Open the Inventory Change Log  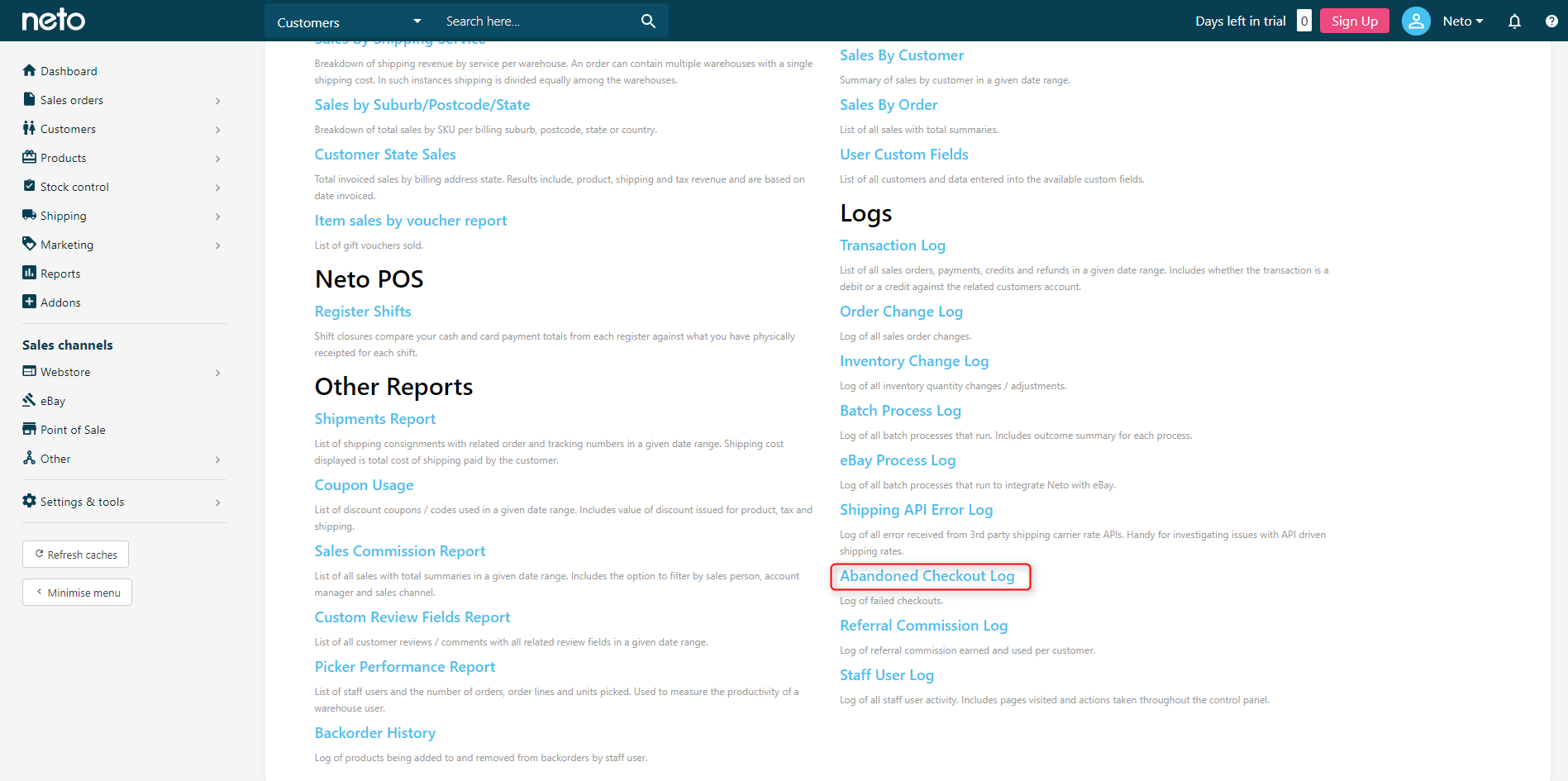pyautogui.click(x=914, y=361)
